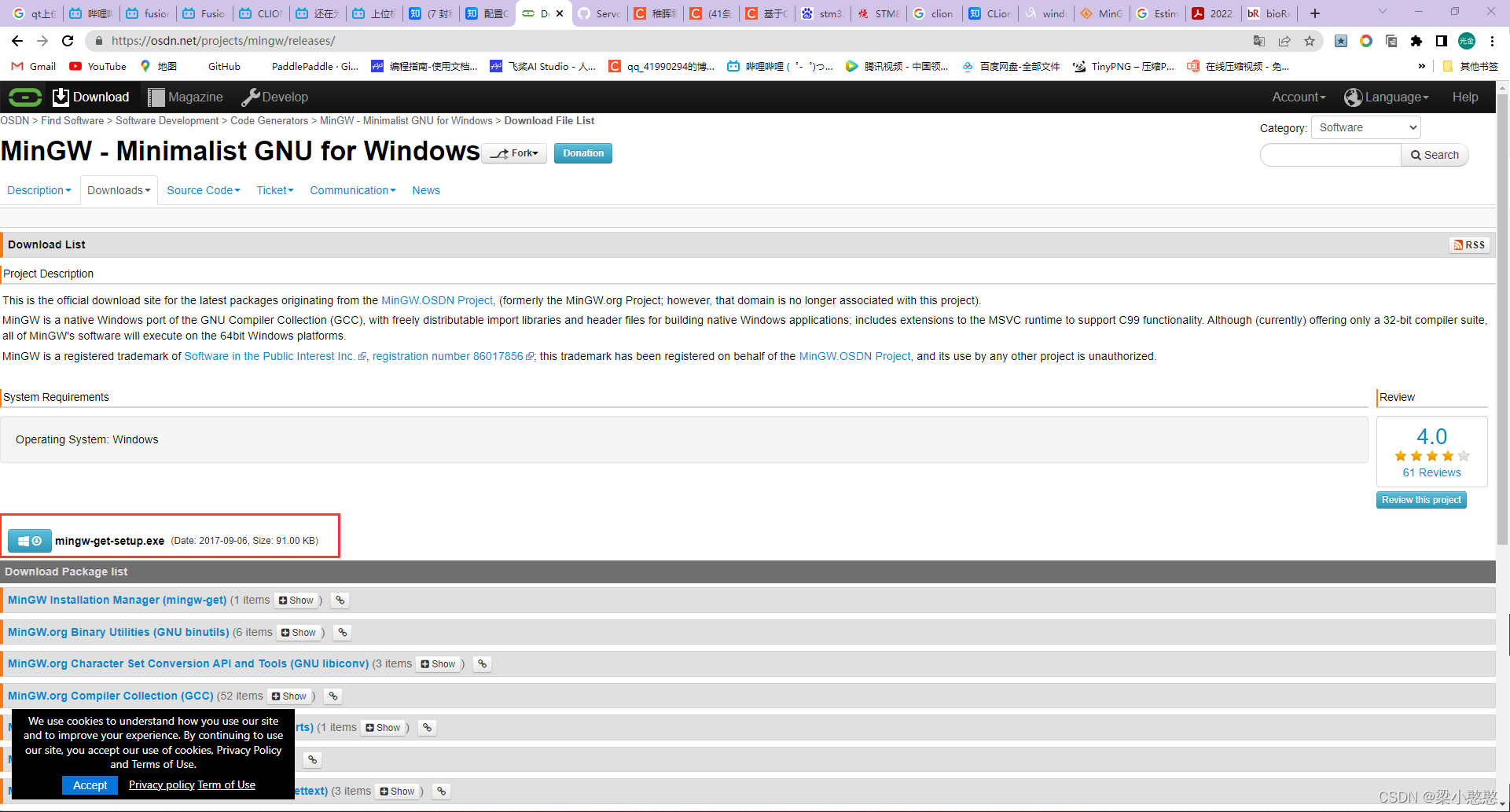Screen dimensions: 1510x812
Task: Open the Description tab menu
Action: (x=39, y=190)
